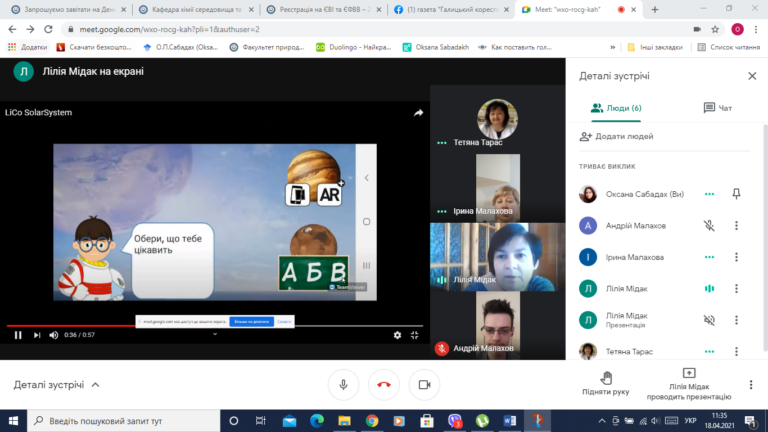Open more options for Лілія Мідак
768x432 pixels.
pyautogui.click(x=736, y=288)
